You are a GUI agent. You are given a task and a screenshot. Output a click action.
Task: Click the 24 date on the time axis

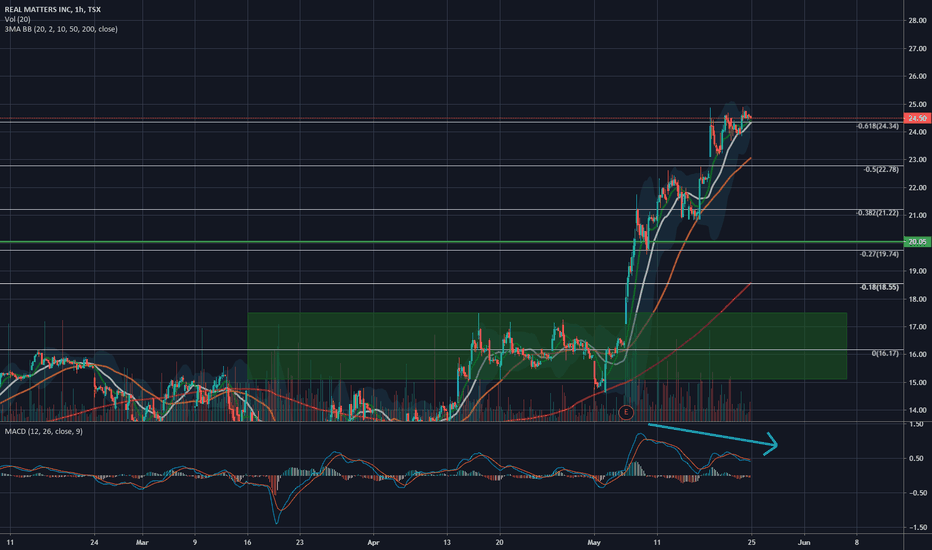click(x=94, y=542)
